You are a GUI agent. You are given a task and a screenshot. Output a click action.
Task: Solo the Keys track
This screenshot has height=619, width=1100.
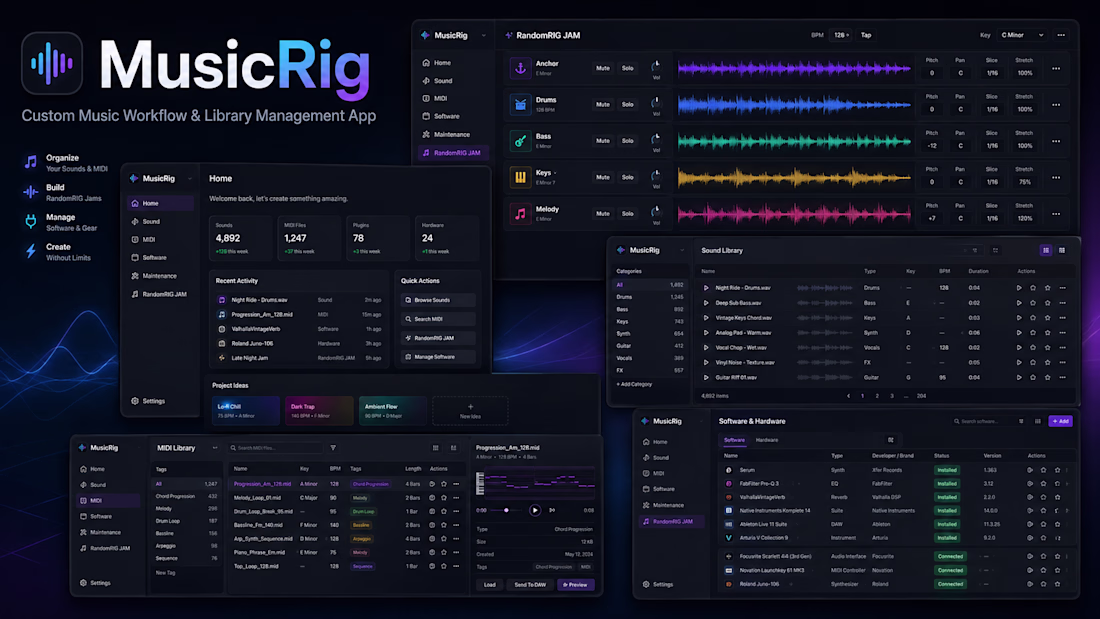tap(627, 178)
